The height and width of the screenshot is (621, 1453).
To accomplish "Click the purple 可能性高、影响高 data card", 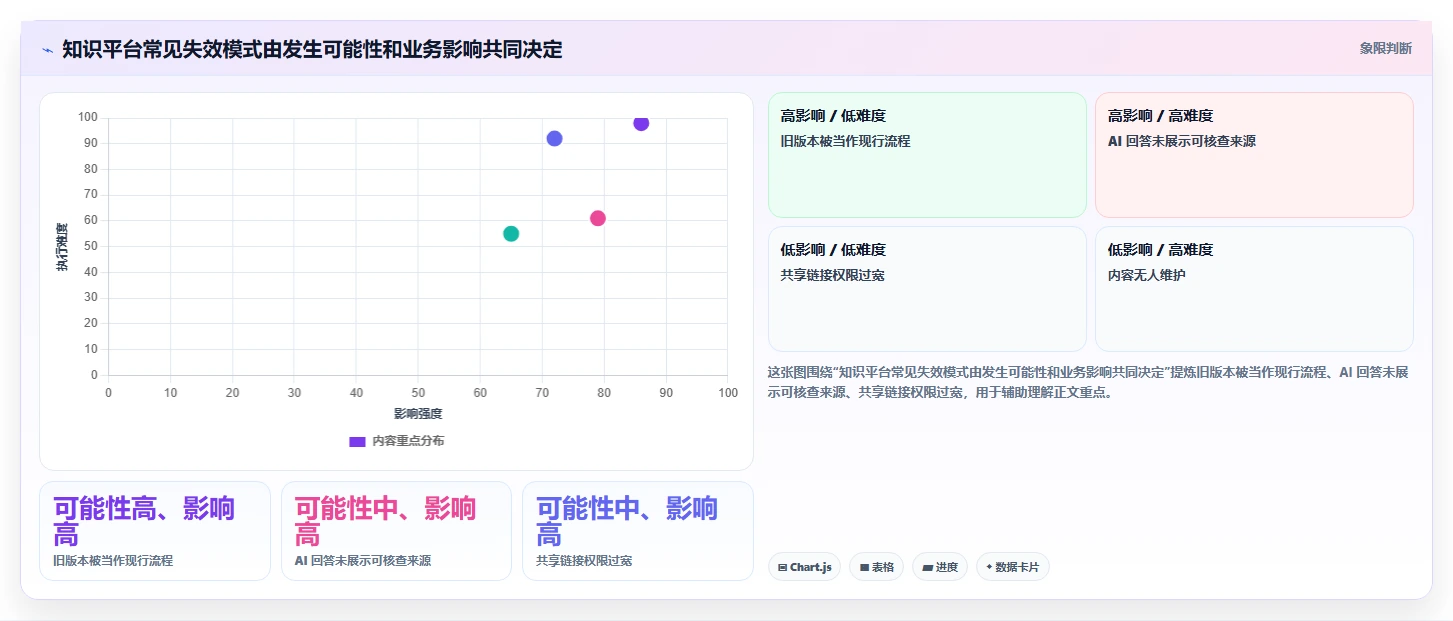I will point(155,531).
